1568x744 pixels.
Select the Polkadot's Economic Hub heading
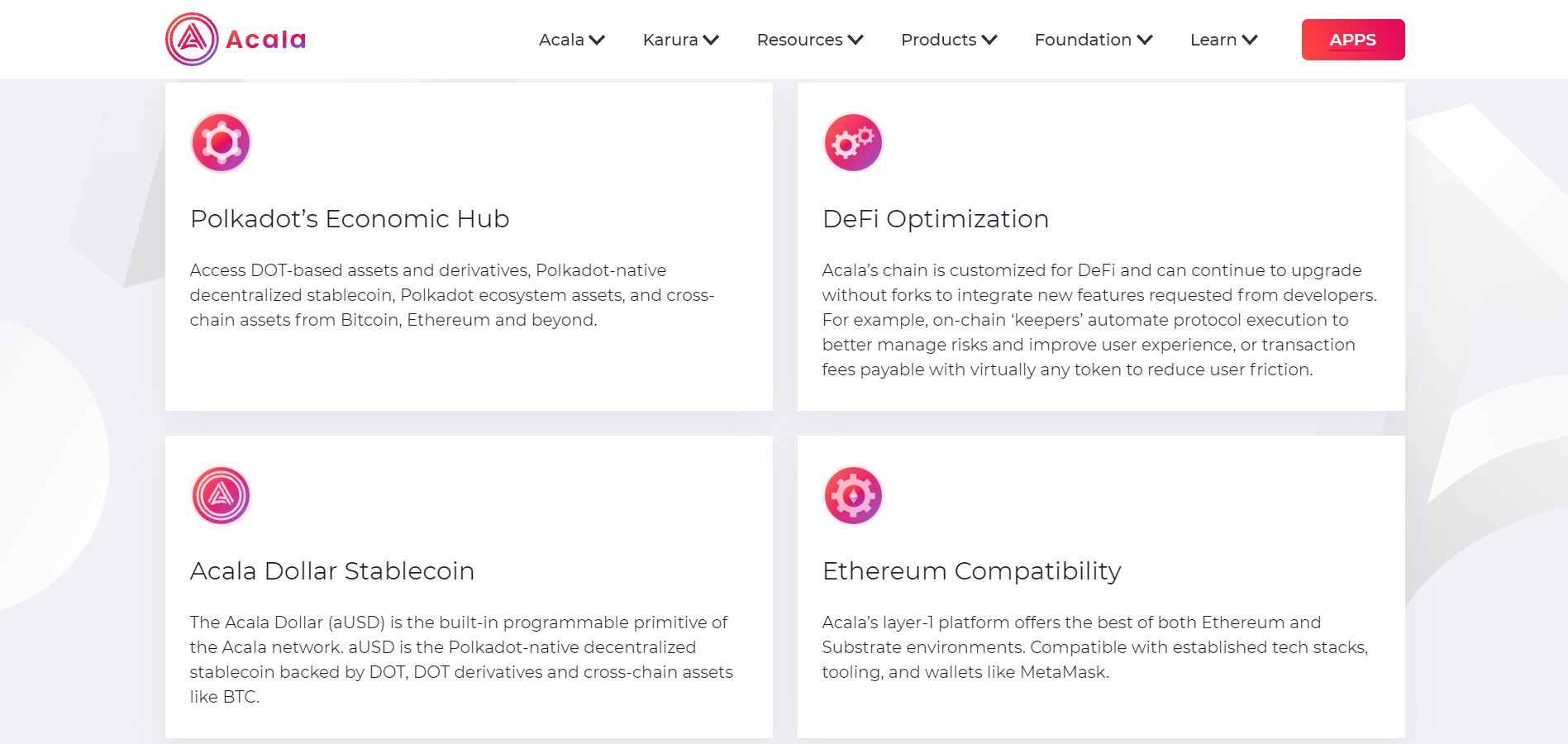coord(350,219)
